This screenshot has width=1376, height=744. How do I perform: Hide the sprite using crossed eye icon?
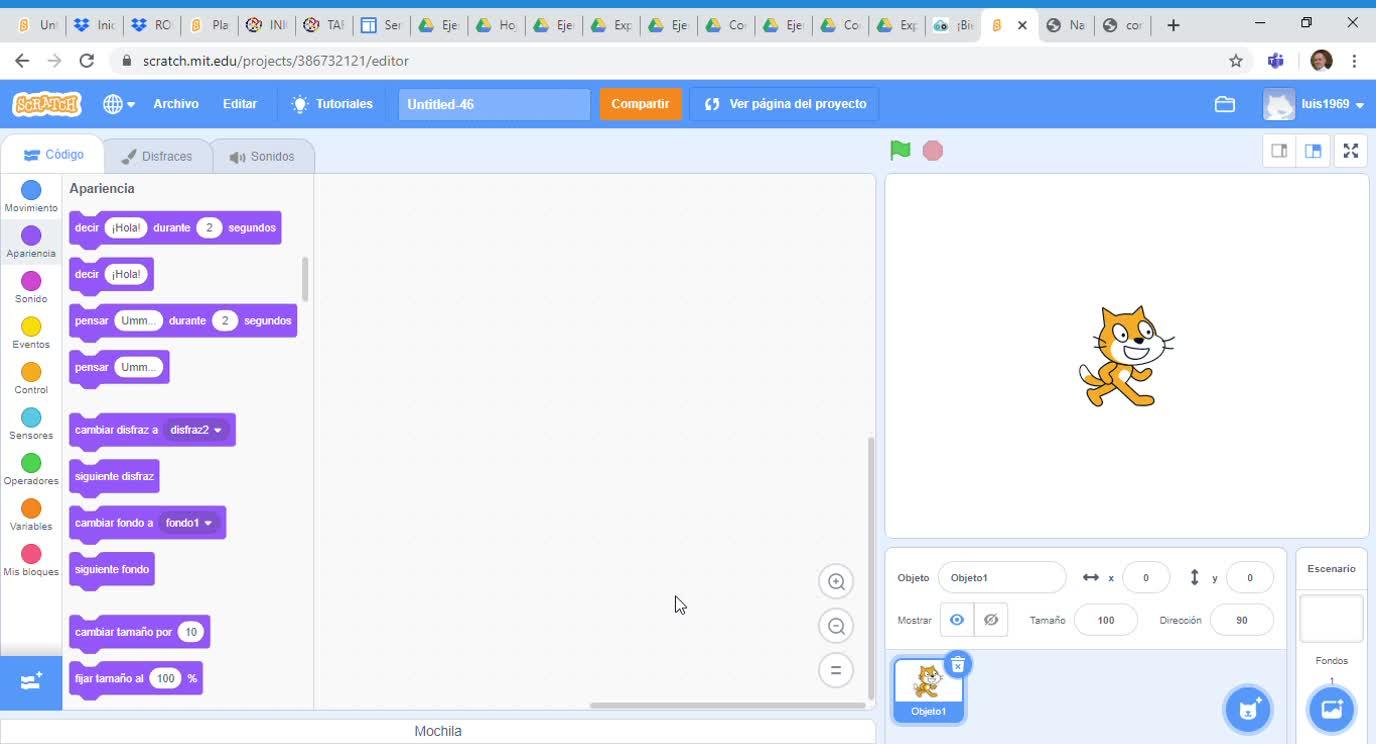991,620
